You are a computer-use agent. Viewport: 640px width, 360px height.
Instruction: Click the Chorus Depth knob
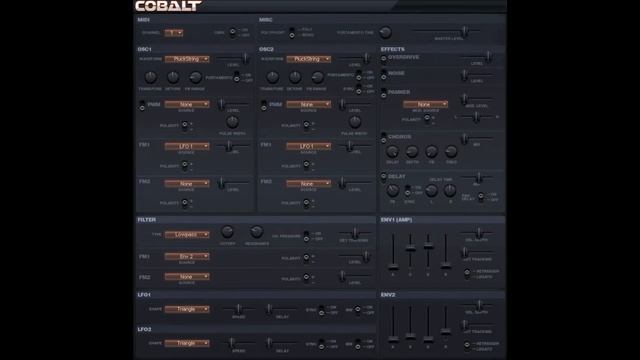tap(412, 151)
